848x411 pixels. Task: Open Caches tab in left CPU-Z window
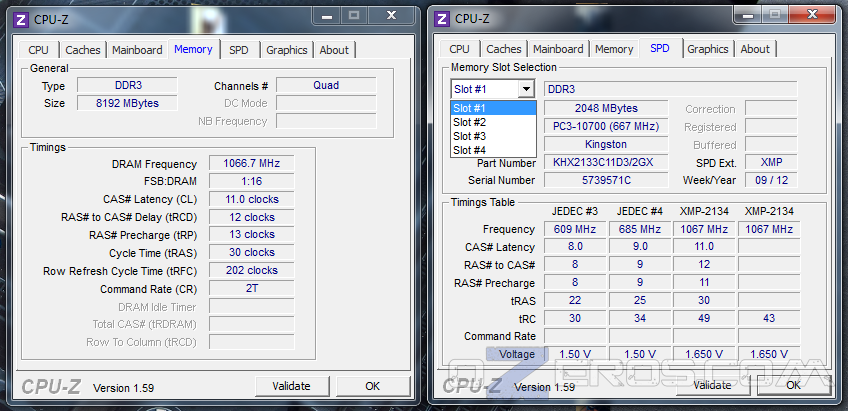[83, 50]
